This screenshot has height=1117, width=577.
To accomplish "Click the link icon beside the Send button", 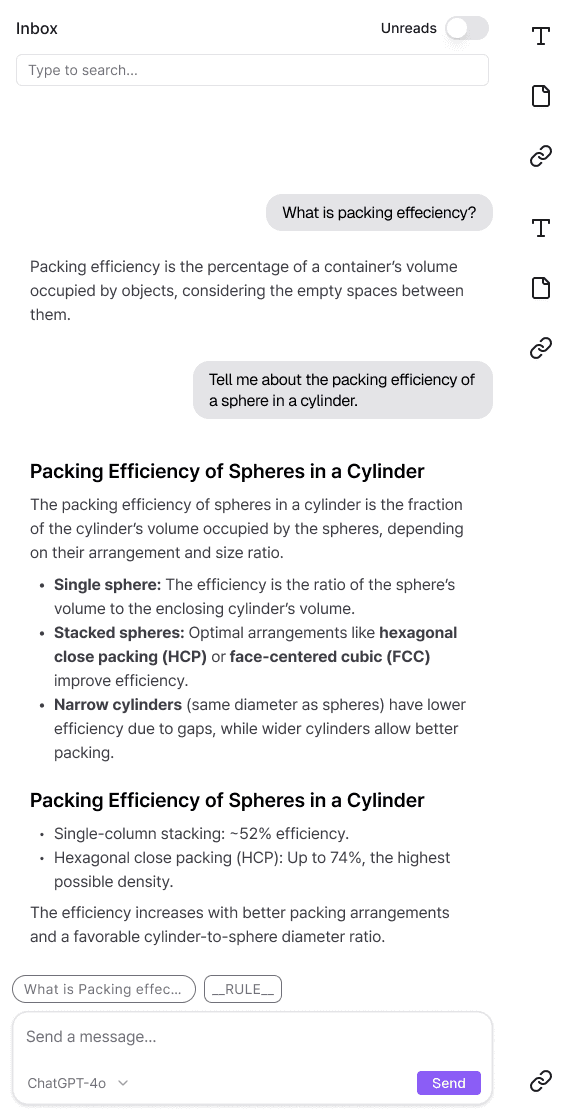I will pyautogui.click(x=541, y=1081).
